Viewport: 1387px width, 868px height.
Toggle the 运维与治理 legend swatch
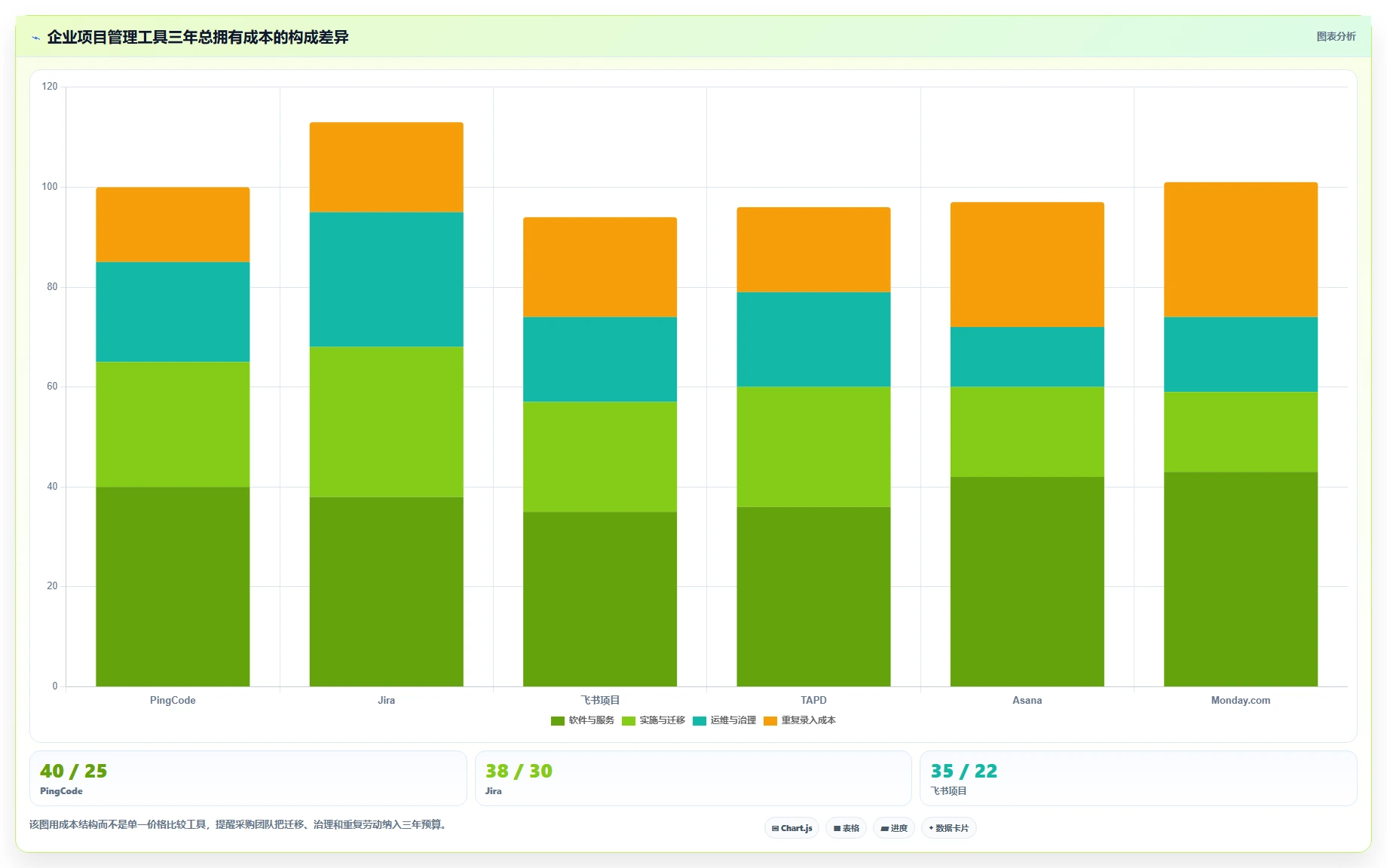pos(700,721)
